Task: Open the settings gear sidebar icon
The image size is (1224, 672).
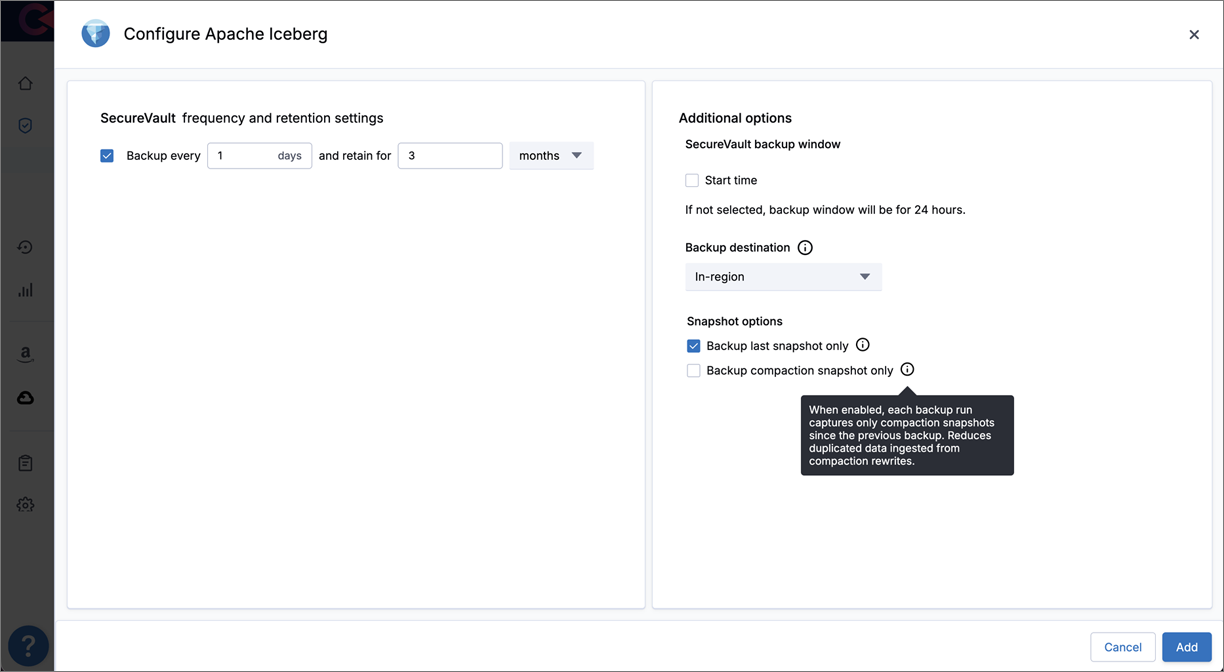Action: pyautogui.click(x=25, y=505)
